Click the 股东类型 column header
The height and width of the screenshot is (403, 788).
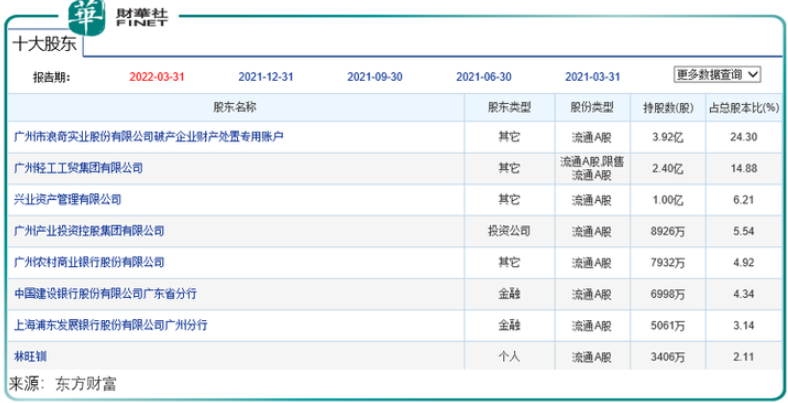tap(509, 107)
